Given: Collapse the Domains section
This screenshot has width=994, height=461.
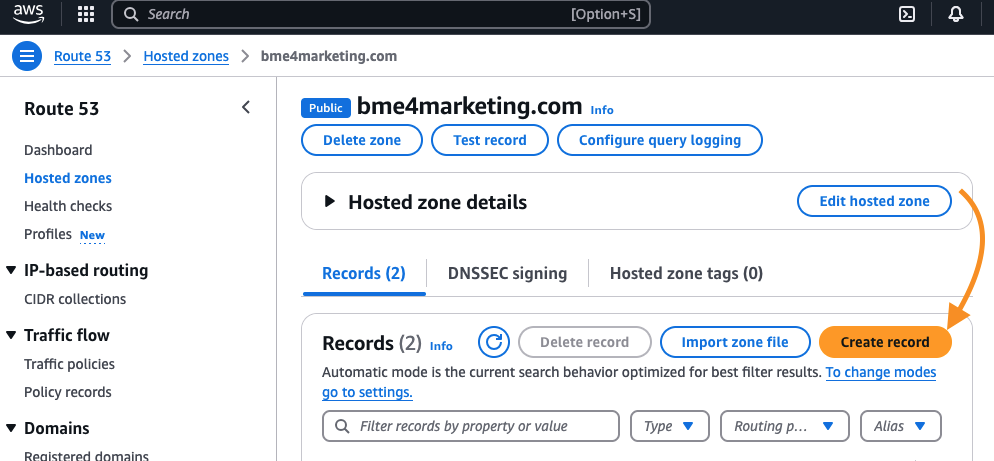Looking at the screenshot, I should pos(11,428).
